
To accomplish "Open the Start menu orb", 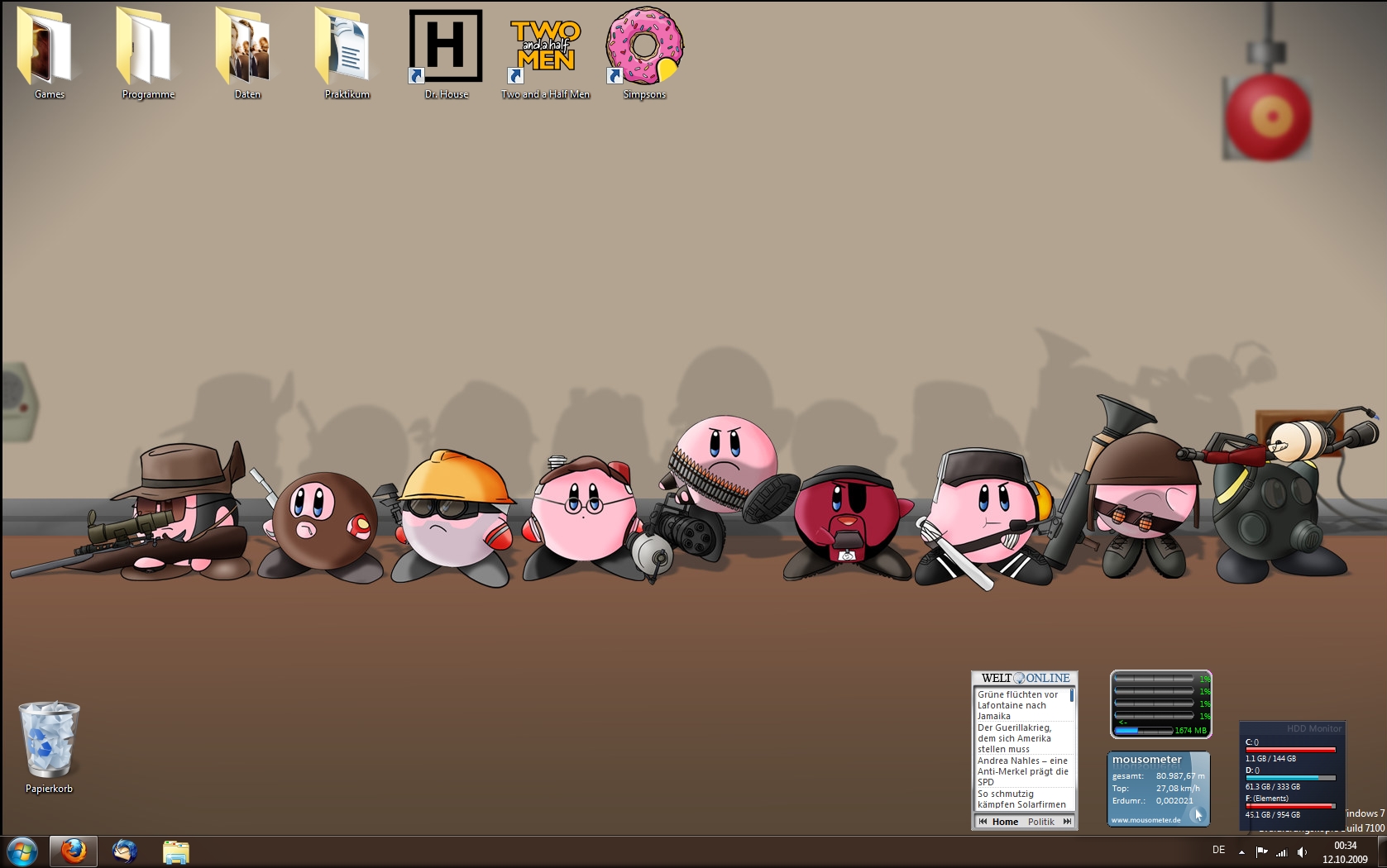I will 22,851.
